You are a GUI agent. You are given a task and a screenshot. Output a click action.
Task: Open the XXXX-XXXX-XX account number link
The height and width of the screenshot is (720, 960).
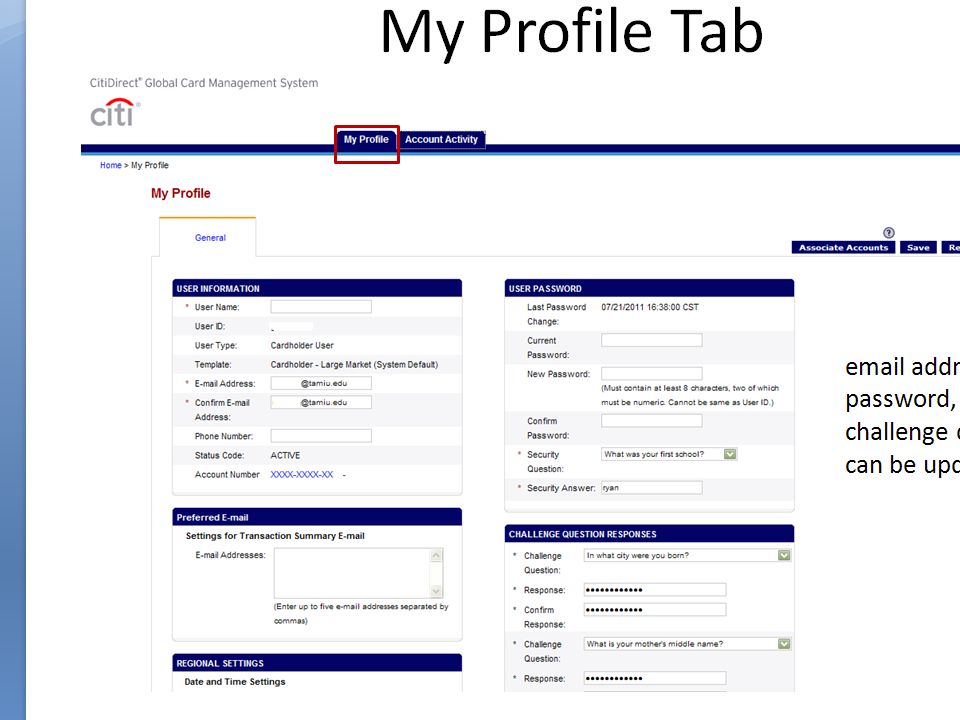click(x=302, y=474)
